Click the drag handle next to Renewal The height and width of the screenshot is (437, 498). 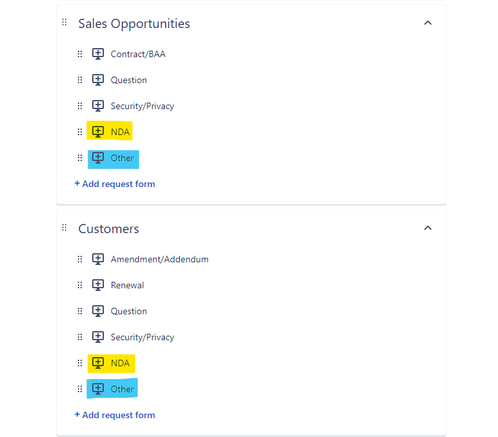click(80, 285)
